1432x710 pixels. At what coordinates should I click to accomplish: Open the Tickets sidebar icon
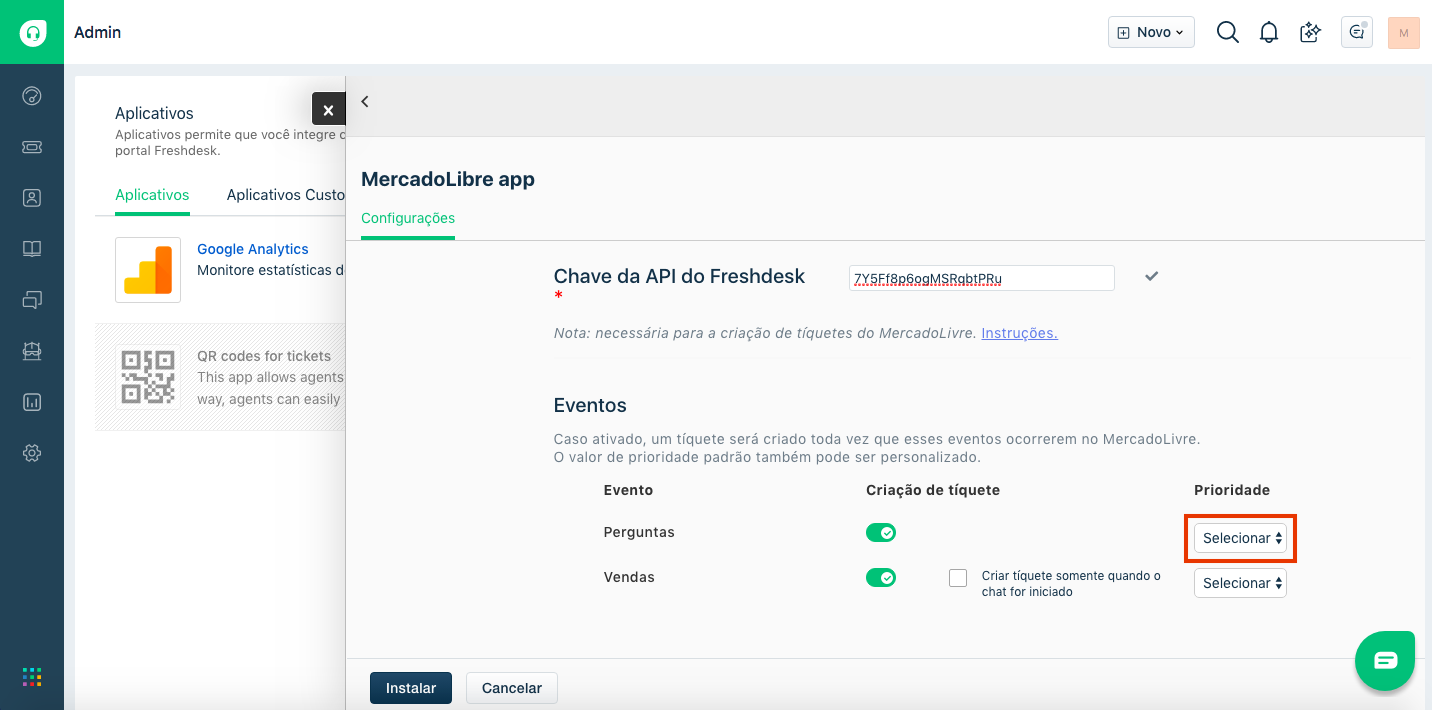pos(32,147)
